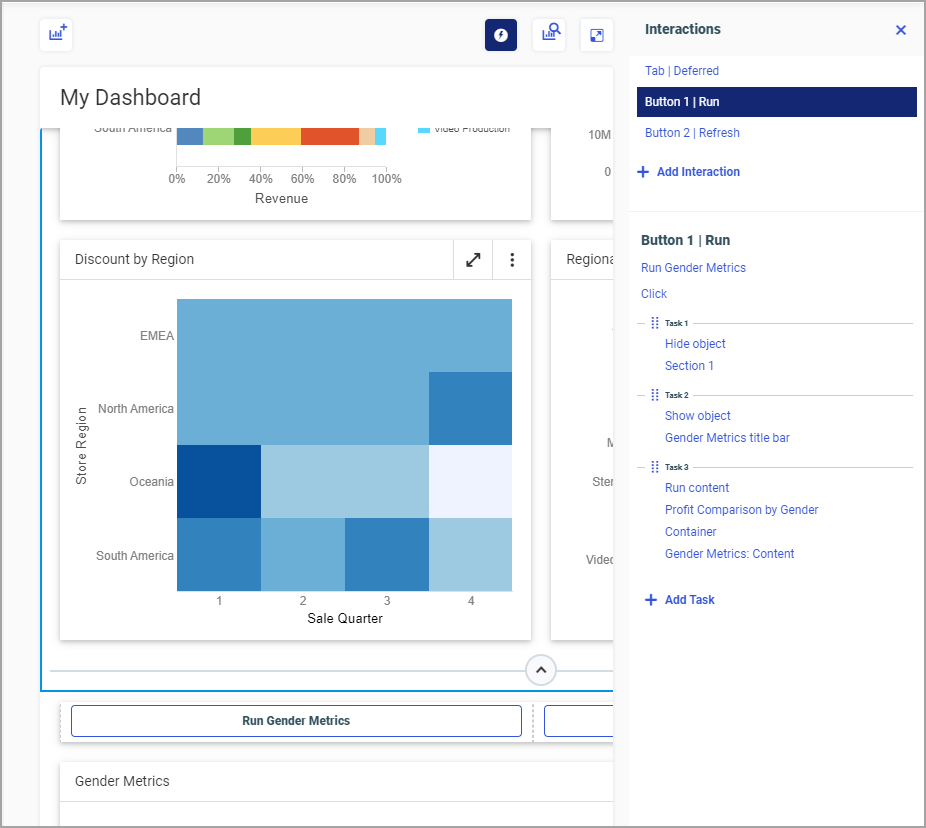Click the add chart icon at top left

point(56,35)
